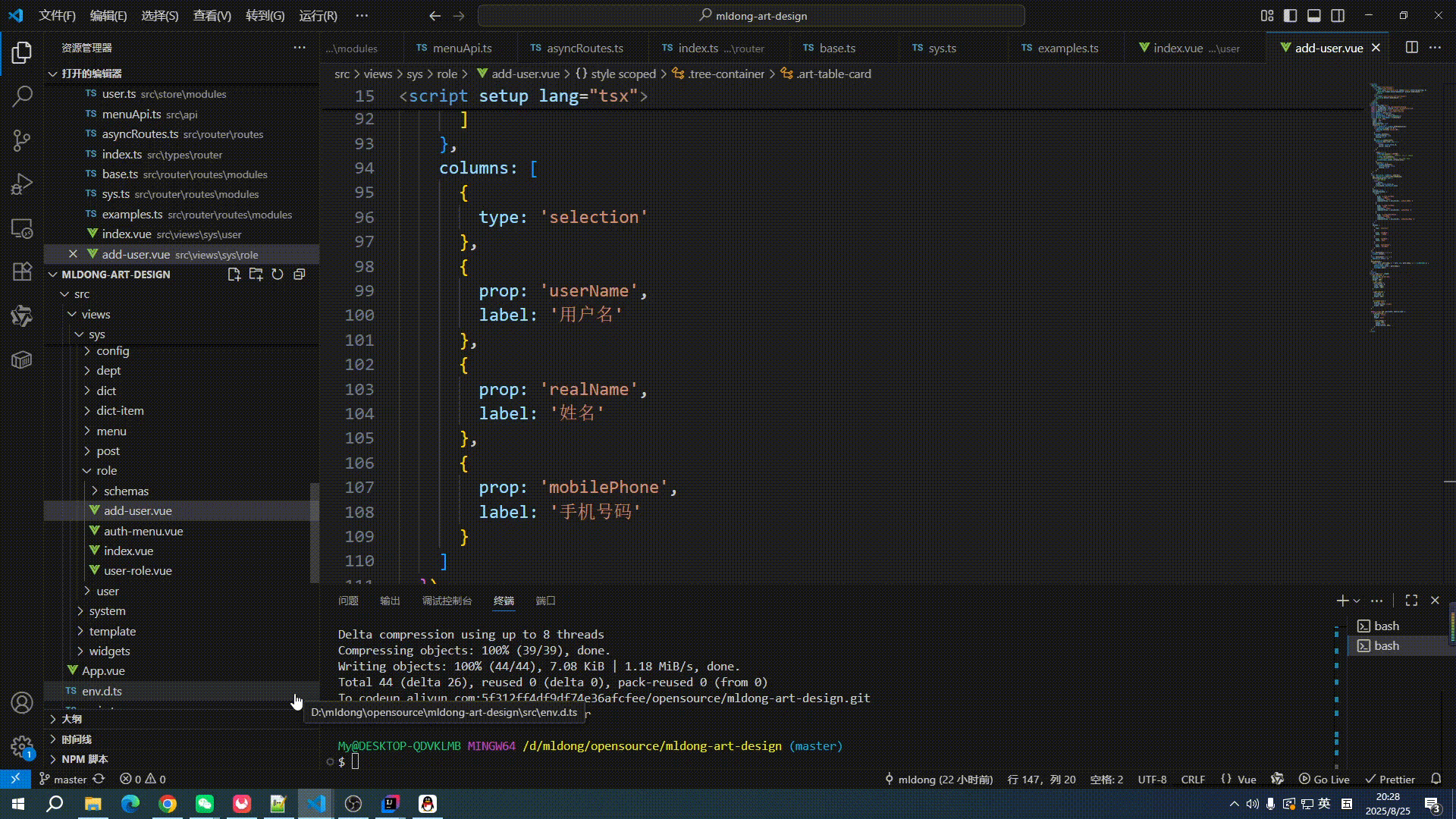The width and height of the screenshot is (1456, 819).
Task: Refresh the explorer file tree
Action: click(x=278, y=275)
